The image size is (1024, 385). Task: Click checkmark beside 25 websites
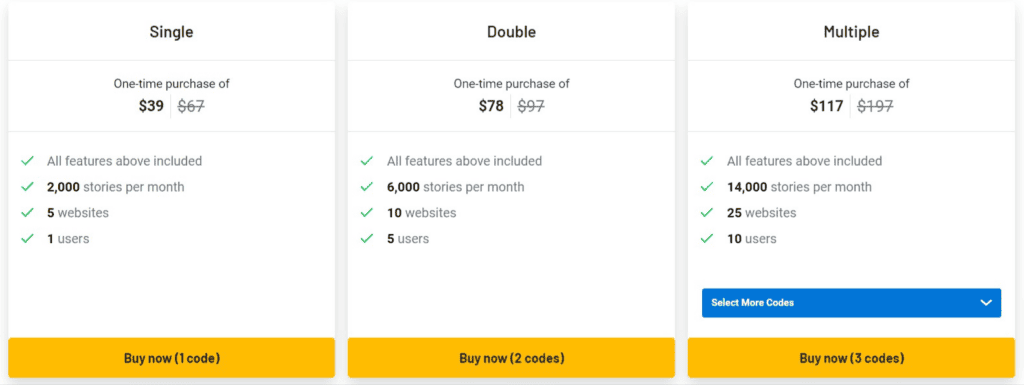pos(707,213)
